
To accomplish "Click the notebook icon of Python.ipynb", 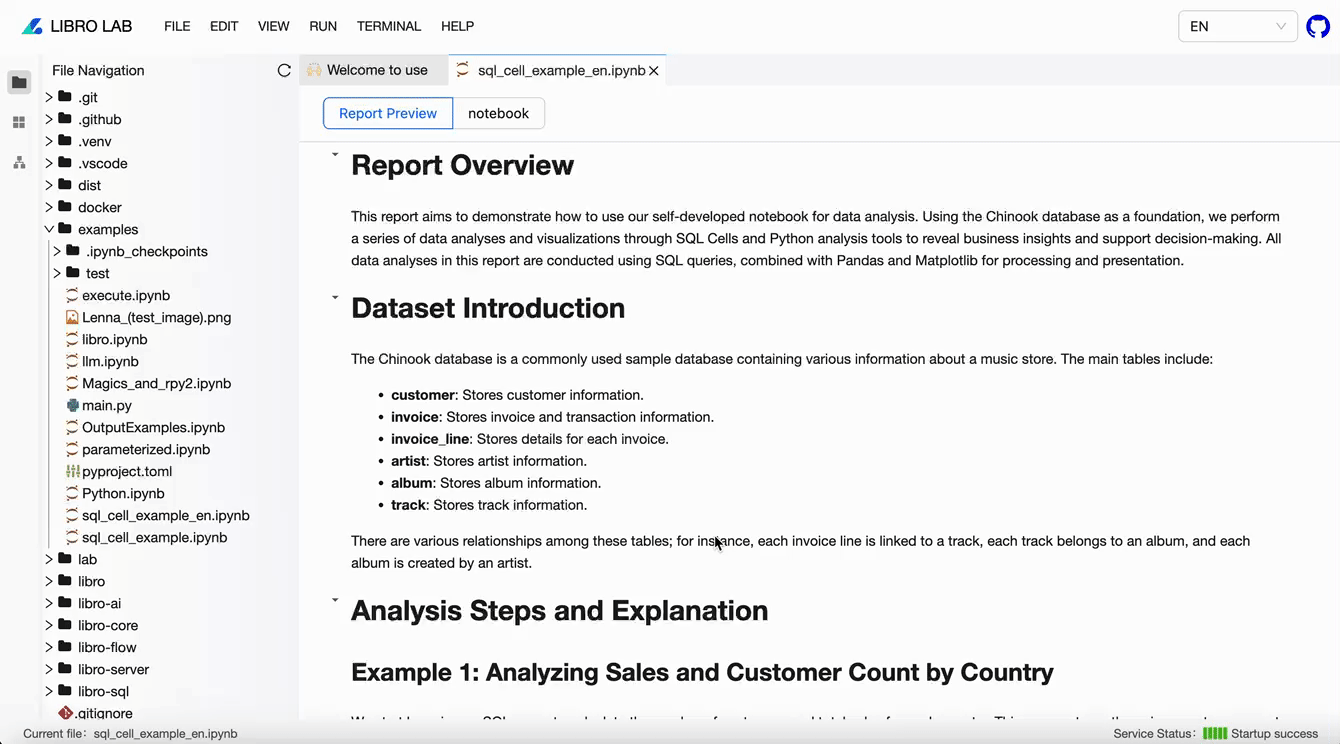I will pyautogui.click(x=72, y=493).
